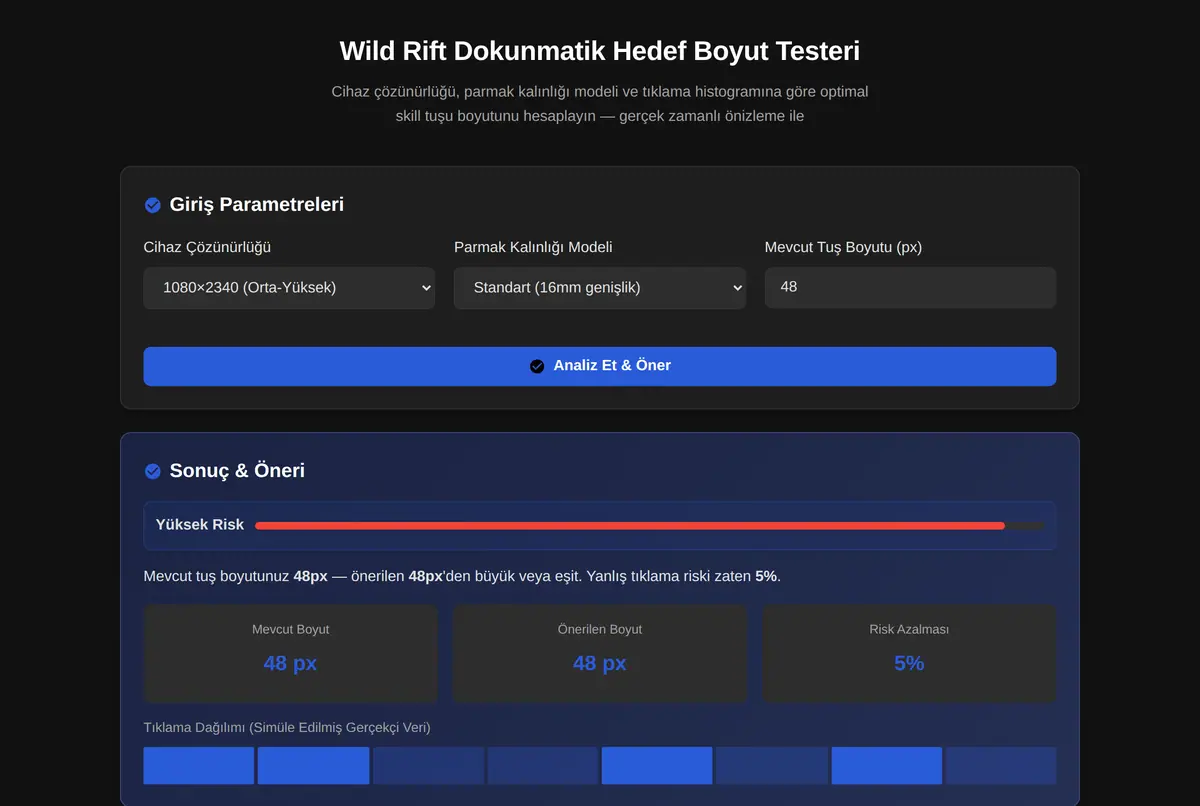
Task: Click the Giriş Parametreleri heading
Action: 257,205
